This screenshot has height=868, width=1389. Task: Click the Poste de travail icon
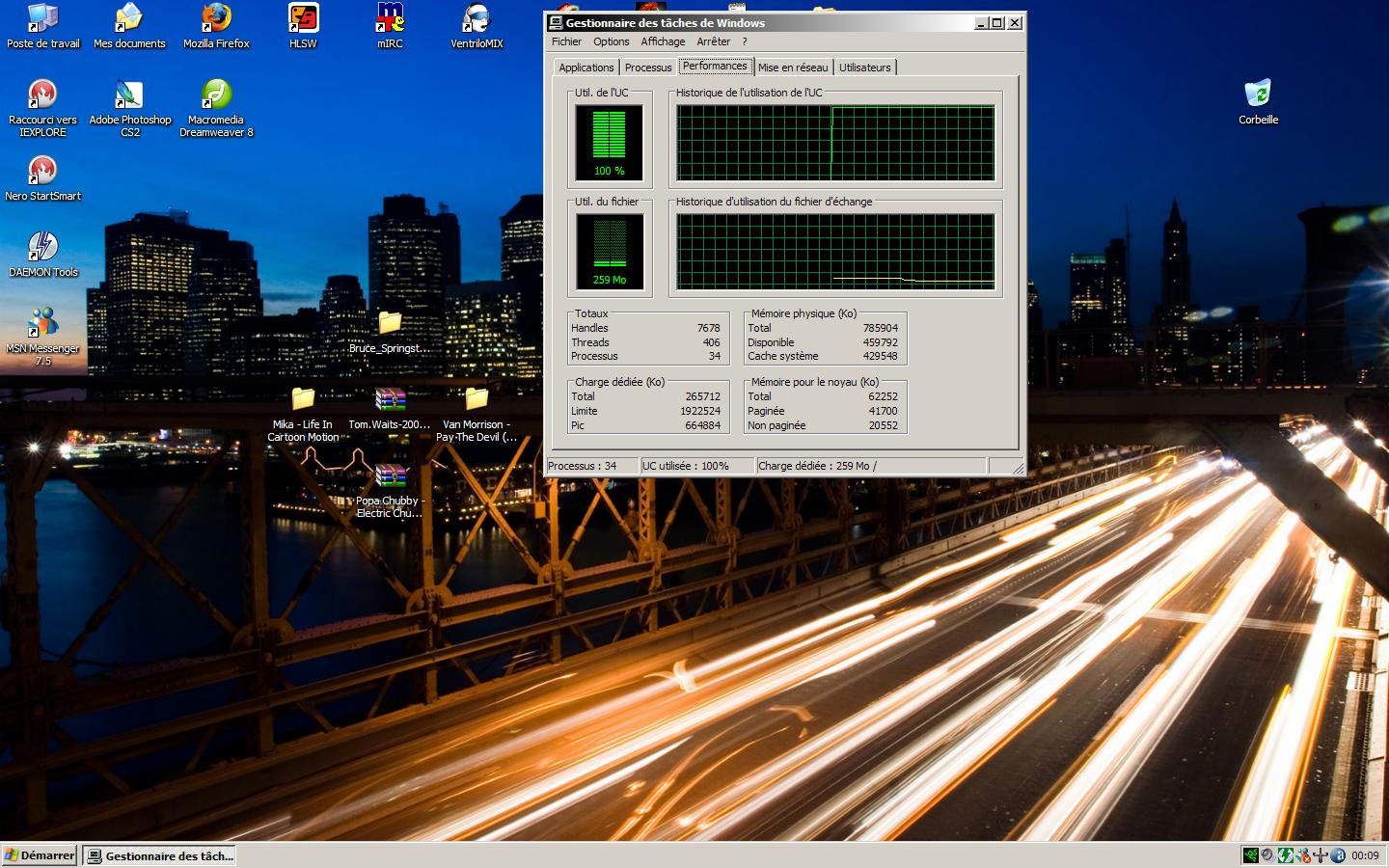point(42,19)
